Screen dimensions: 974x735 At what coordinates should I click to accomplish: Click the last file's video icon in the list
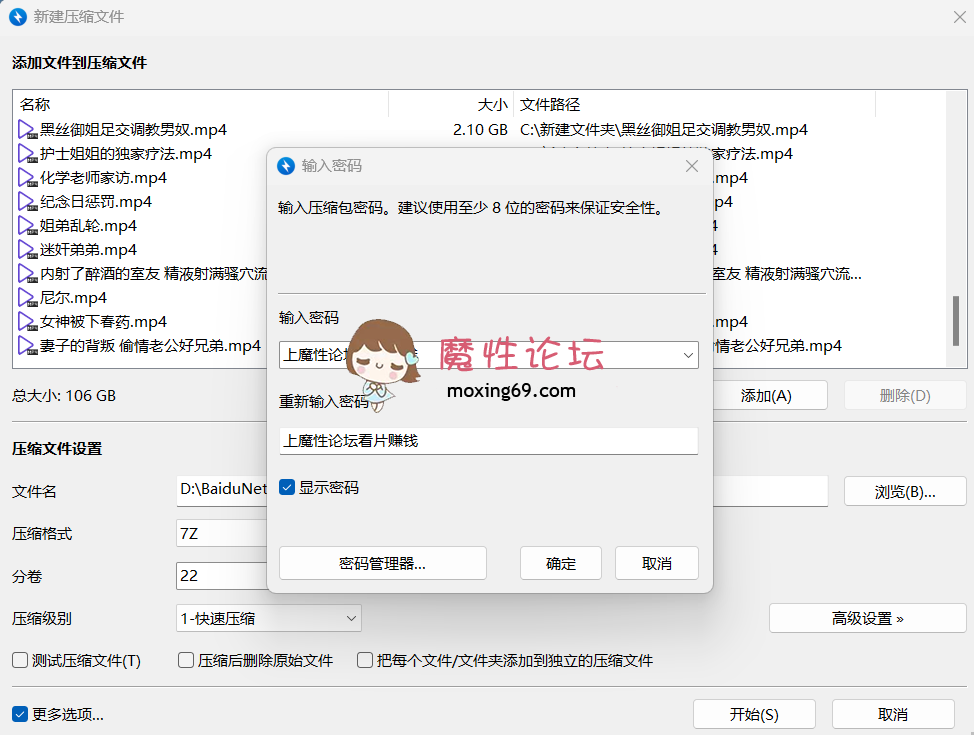point(27,345)
